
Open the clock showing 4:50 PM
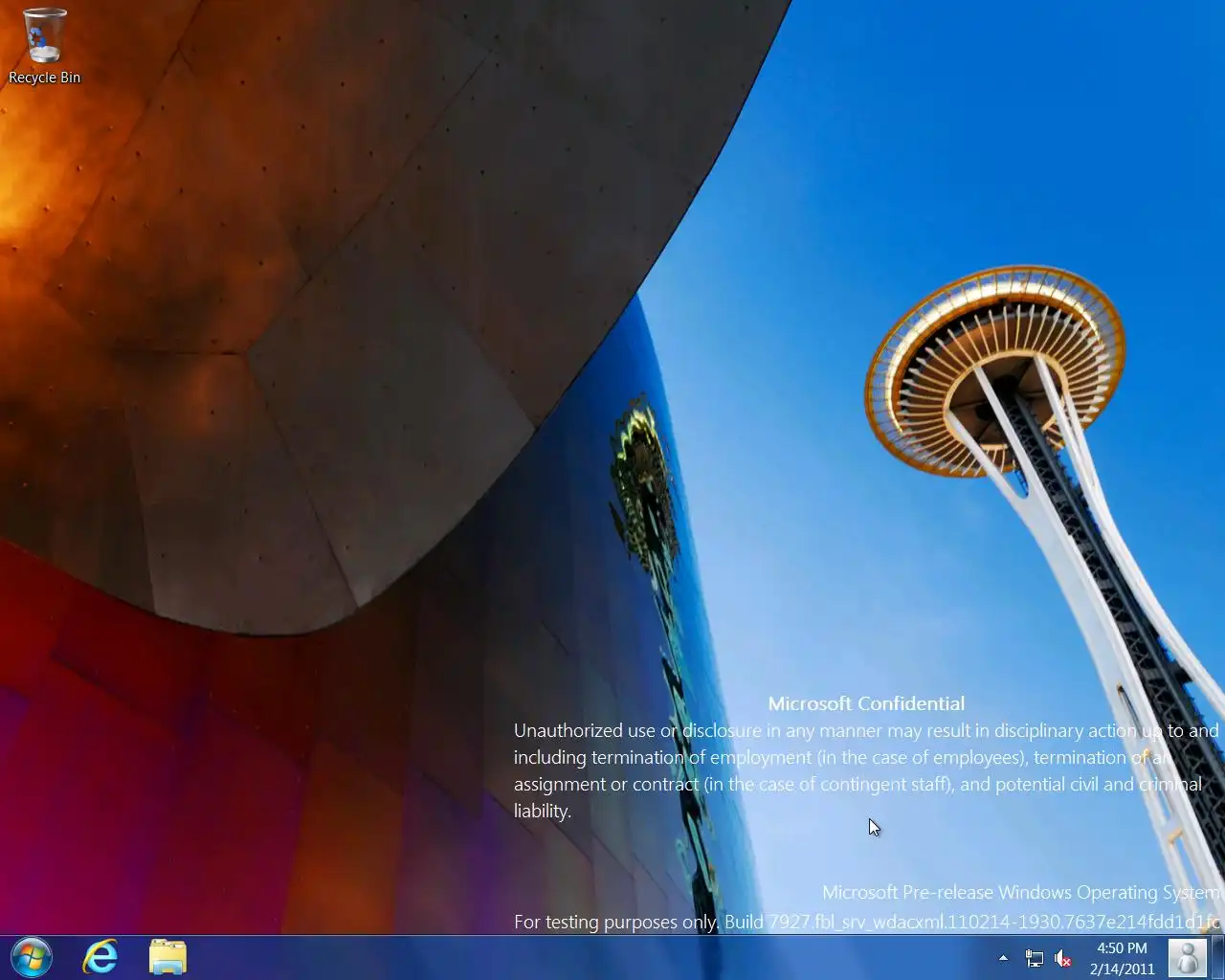[x=1122, y=958]
